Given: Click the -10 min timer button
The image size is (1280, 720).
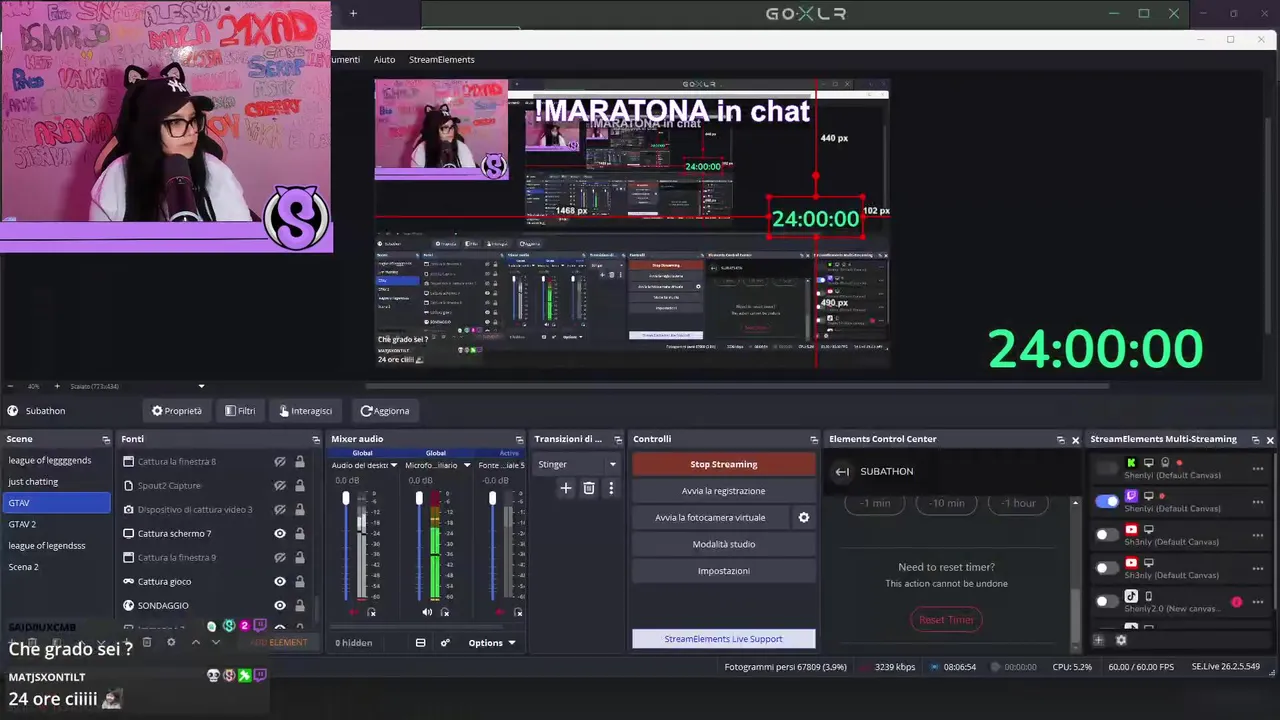Looking at the screenshot, I should point(946,503).
